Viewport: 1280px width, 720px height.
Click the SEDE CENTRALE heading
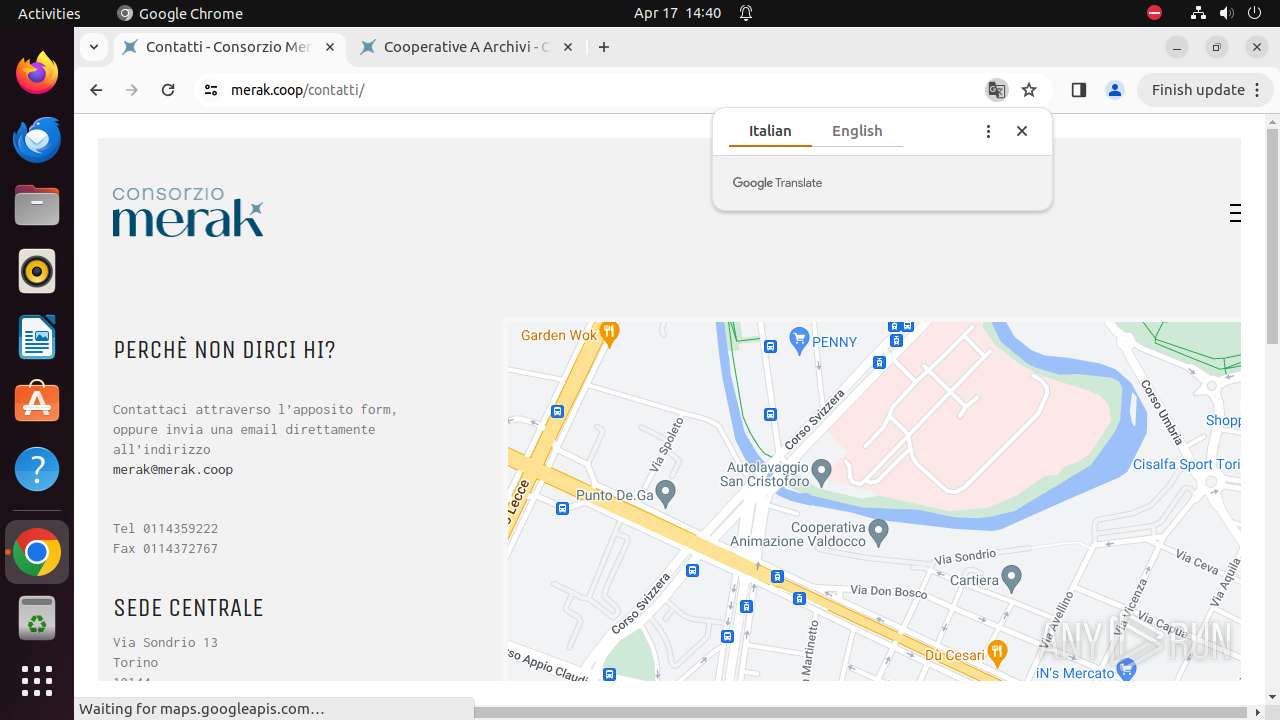point(188,608)
